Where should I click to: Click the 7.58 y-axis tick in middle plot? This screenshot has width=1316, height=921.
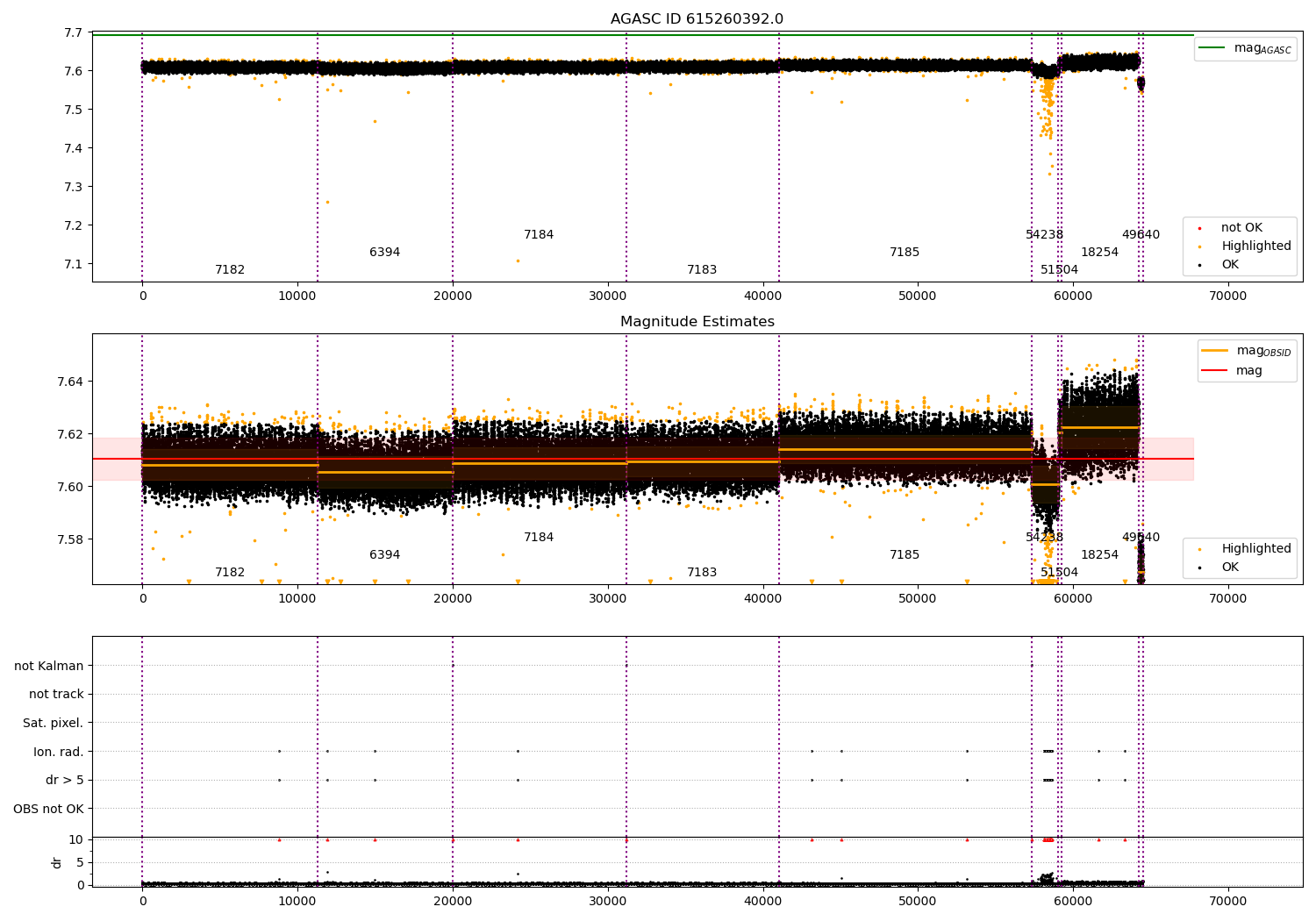[x=71, y=539]
